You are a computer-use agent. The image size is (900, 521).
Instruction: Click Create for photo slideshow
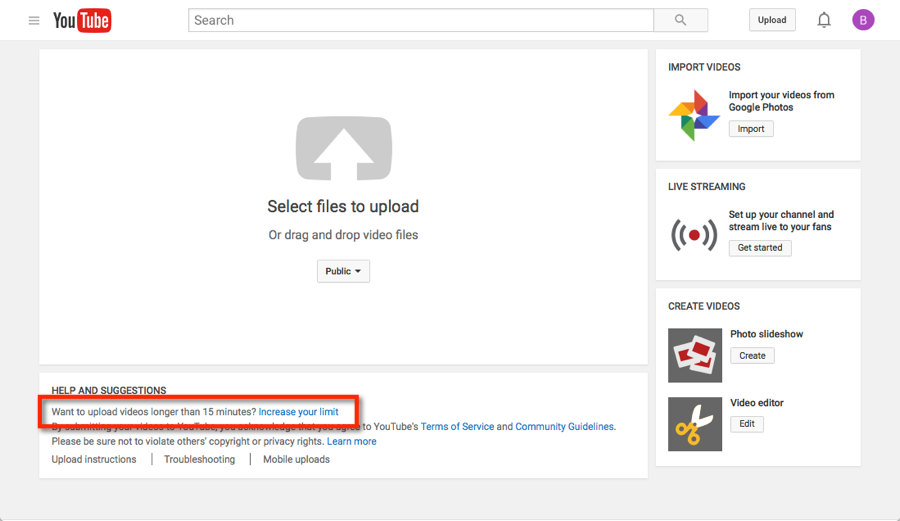(752, 356)
